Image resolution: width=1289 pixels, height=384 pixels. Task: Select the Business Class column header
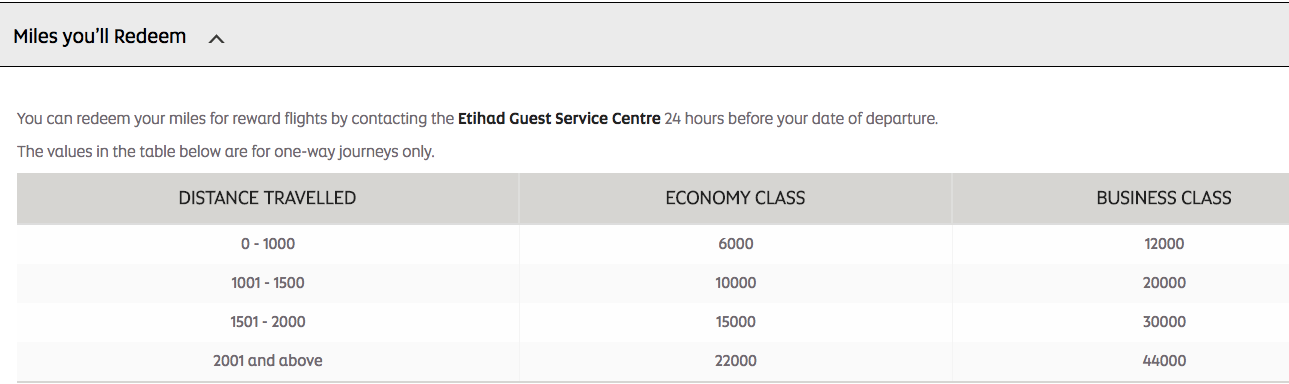(1120, 198)
